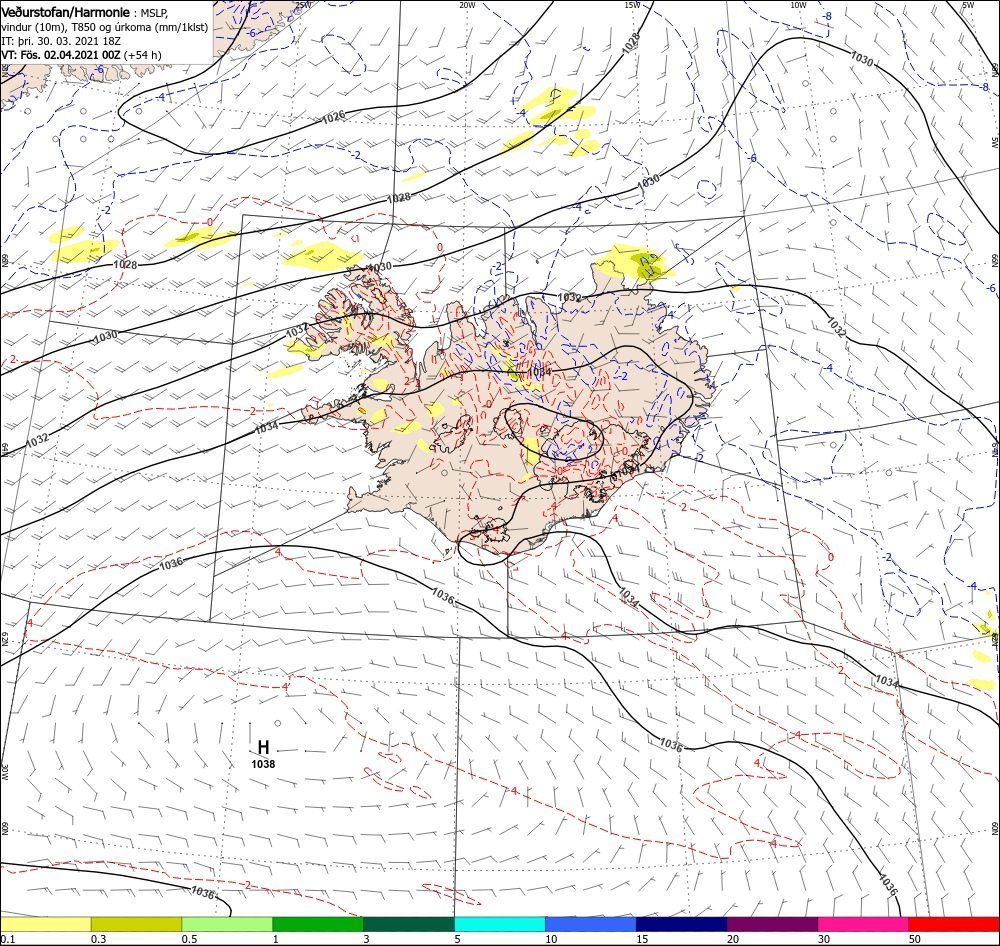Screen dimensions: 1000x946
Task: Click the red 50+ legend swatch
Action: click(x=954, y=924)
